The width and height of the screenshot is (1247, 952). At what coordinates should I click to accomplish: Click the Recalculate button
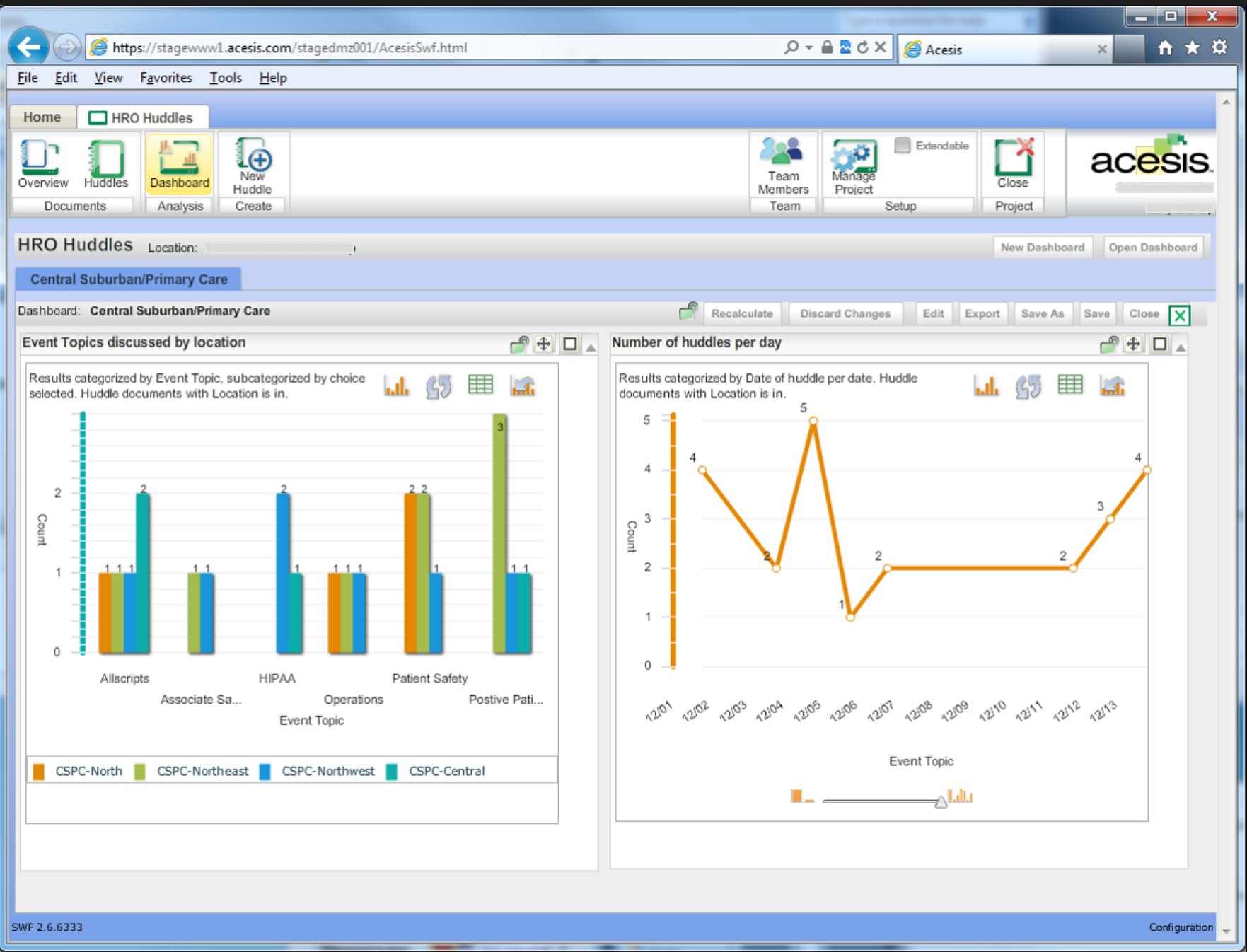tap(742, 313)
